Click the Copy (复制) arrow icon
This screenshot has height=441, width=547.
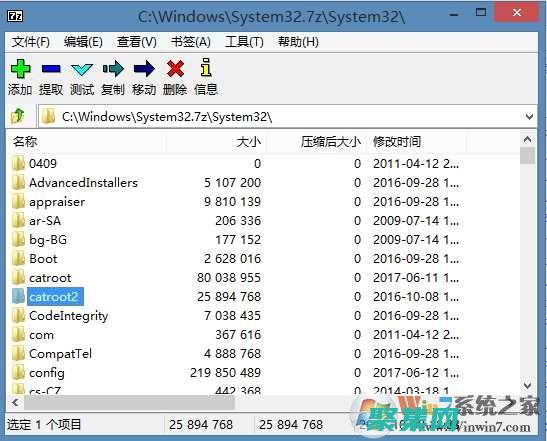pyautogui.click(x=113, y=69)
